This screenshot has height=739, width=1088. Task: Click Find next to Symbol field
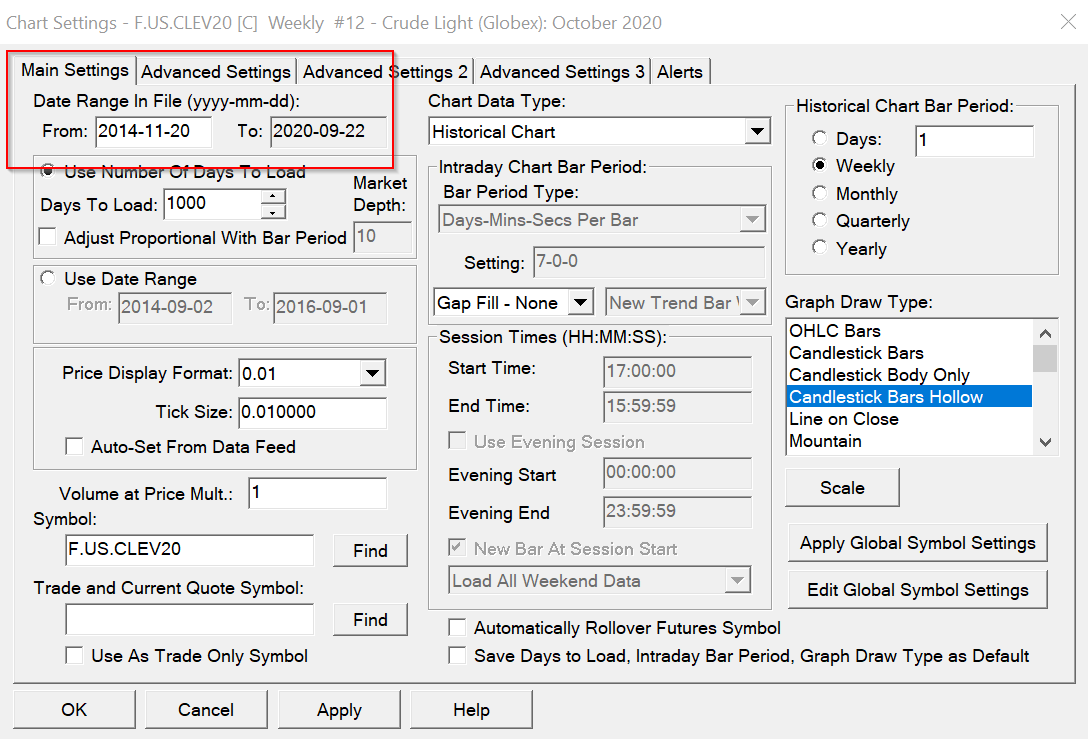(370, 550)
